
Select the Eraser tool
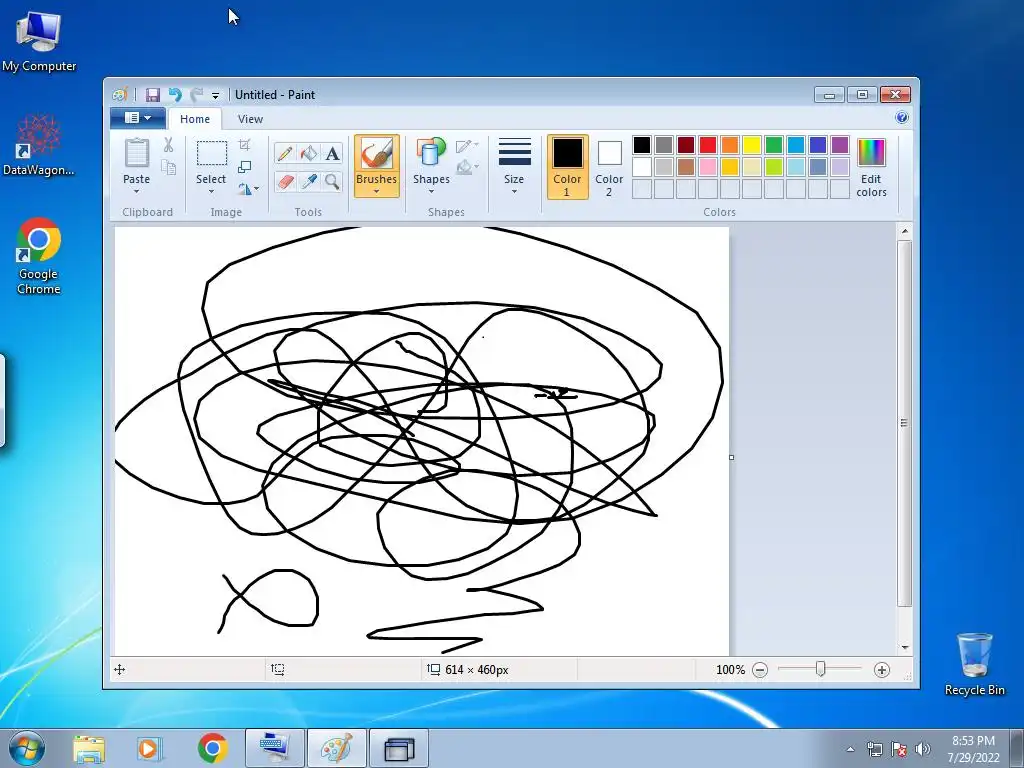pyautogui.click(x=285, y=181)
